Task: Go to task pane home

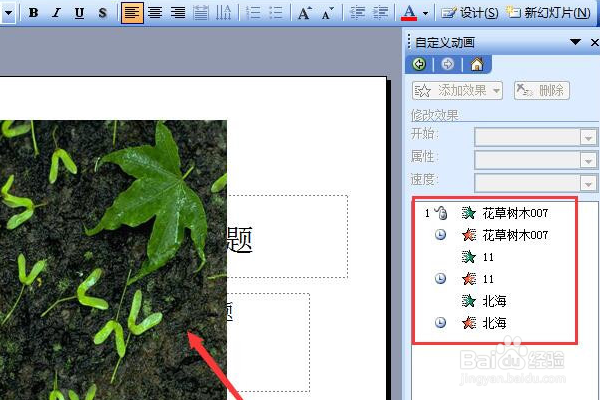Action: click(477, 64)
